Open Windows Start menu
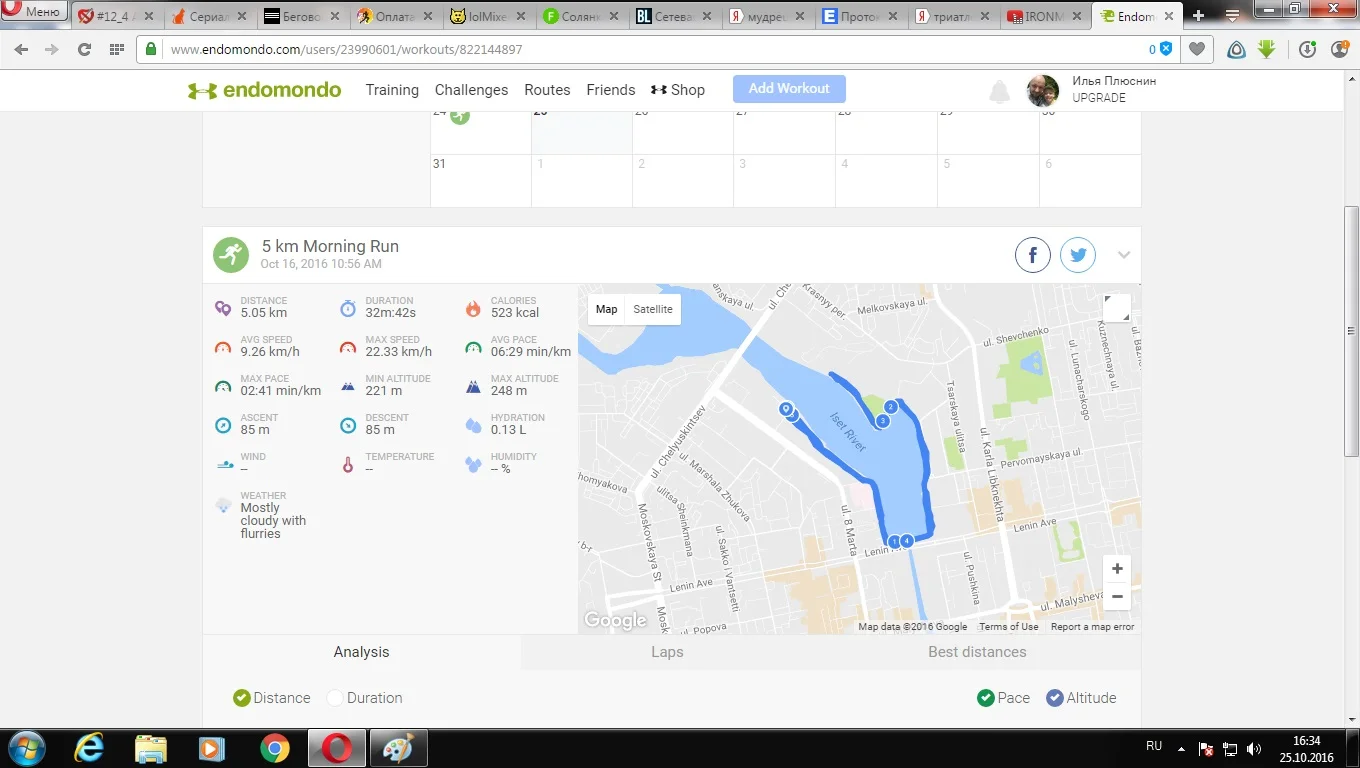 pyautogui.click(x=26, y=748)
